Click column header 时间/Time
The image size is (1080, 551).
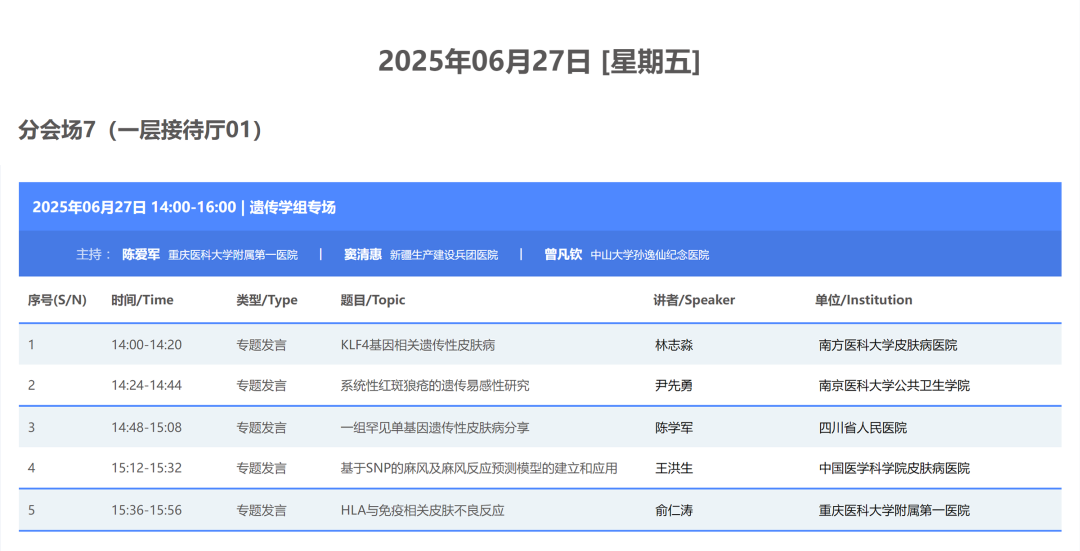click(x=142, y=300)
